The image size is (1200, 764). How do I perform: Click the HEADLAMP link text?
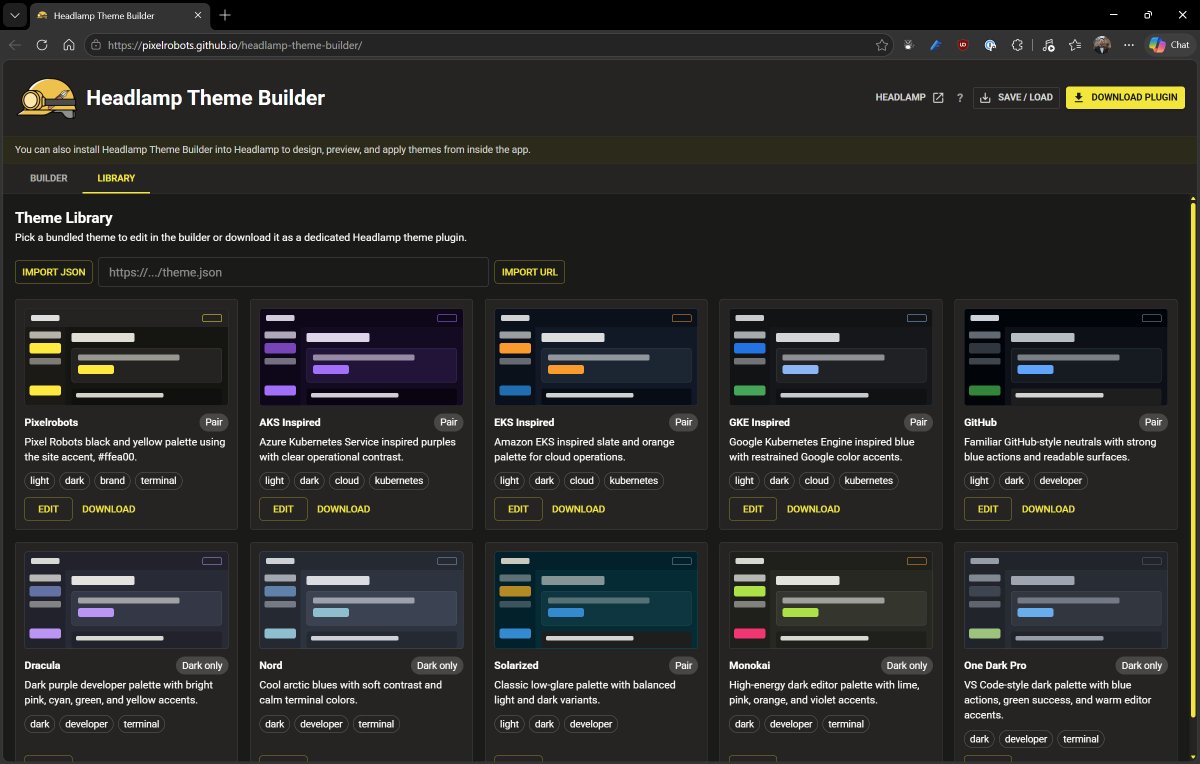pos(901,98)
